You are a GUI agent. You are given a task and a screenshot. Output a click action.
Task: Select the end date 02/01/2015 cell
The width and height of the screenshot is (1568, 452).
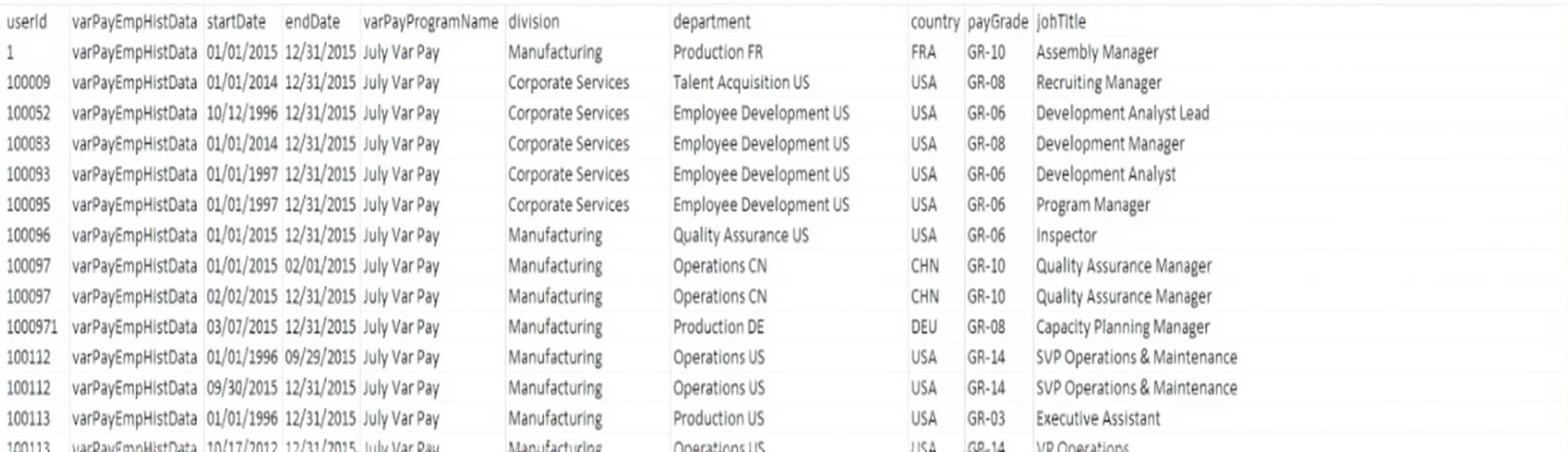320,267
